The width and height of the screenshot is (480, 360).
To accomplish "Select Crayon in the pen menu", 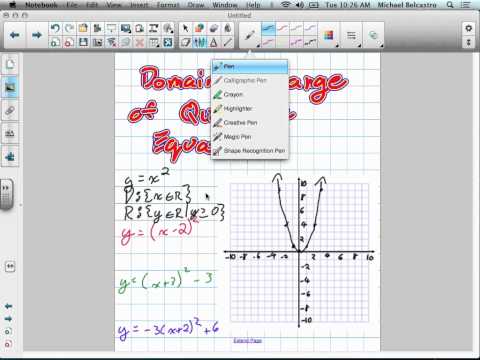I will (250, 94).
